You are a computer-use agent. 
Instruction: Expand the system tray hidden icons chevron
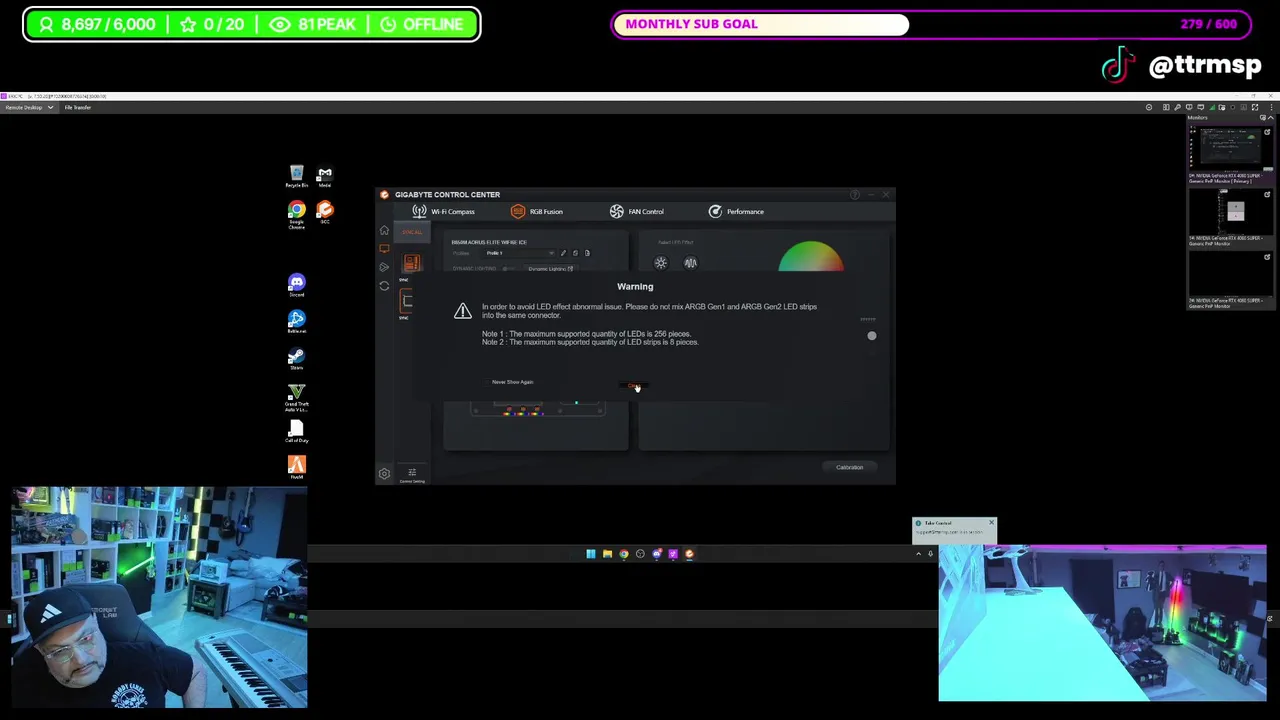point(918,554)
